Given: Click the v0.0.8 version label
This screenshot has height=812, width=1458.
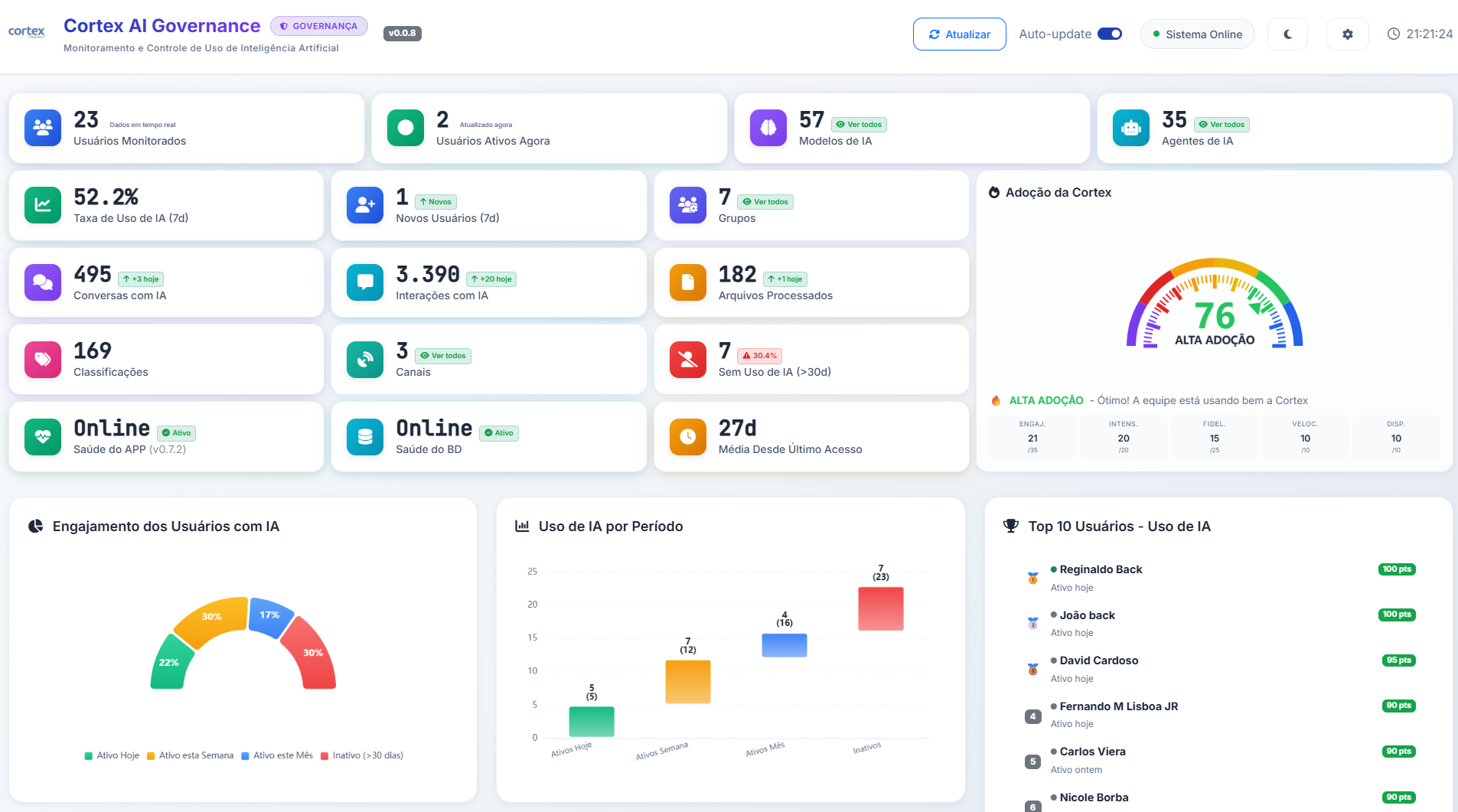Looking at the screenshot, I should click(402, 32).
